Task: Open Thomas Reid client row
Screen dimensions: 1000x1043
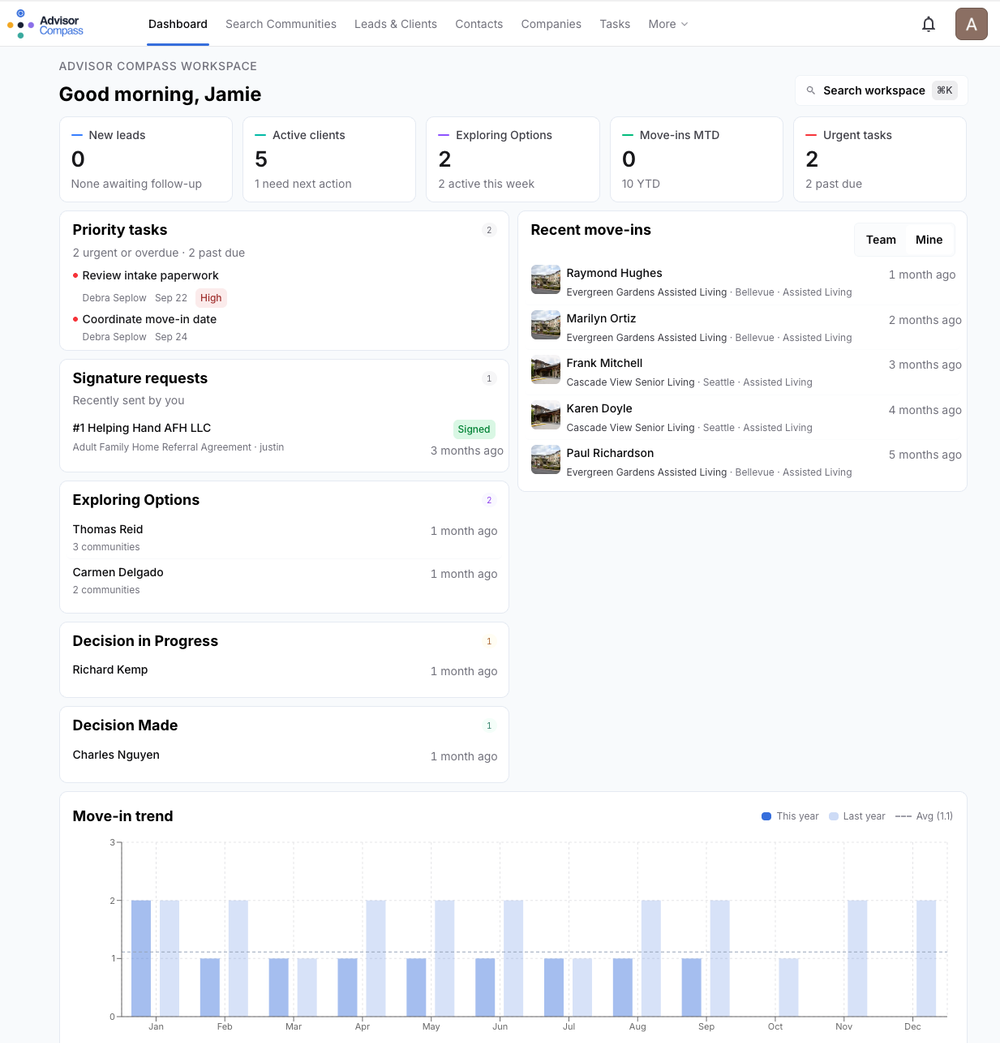Action: 284,537
